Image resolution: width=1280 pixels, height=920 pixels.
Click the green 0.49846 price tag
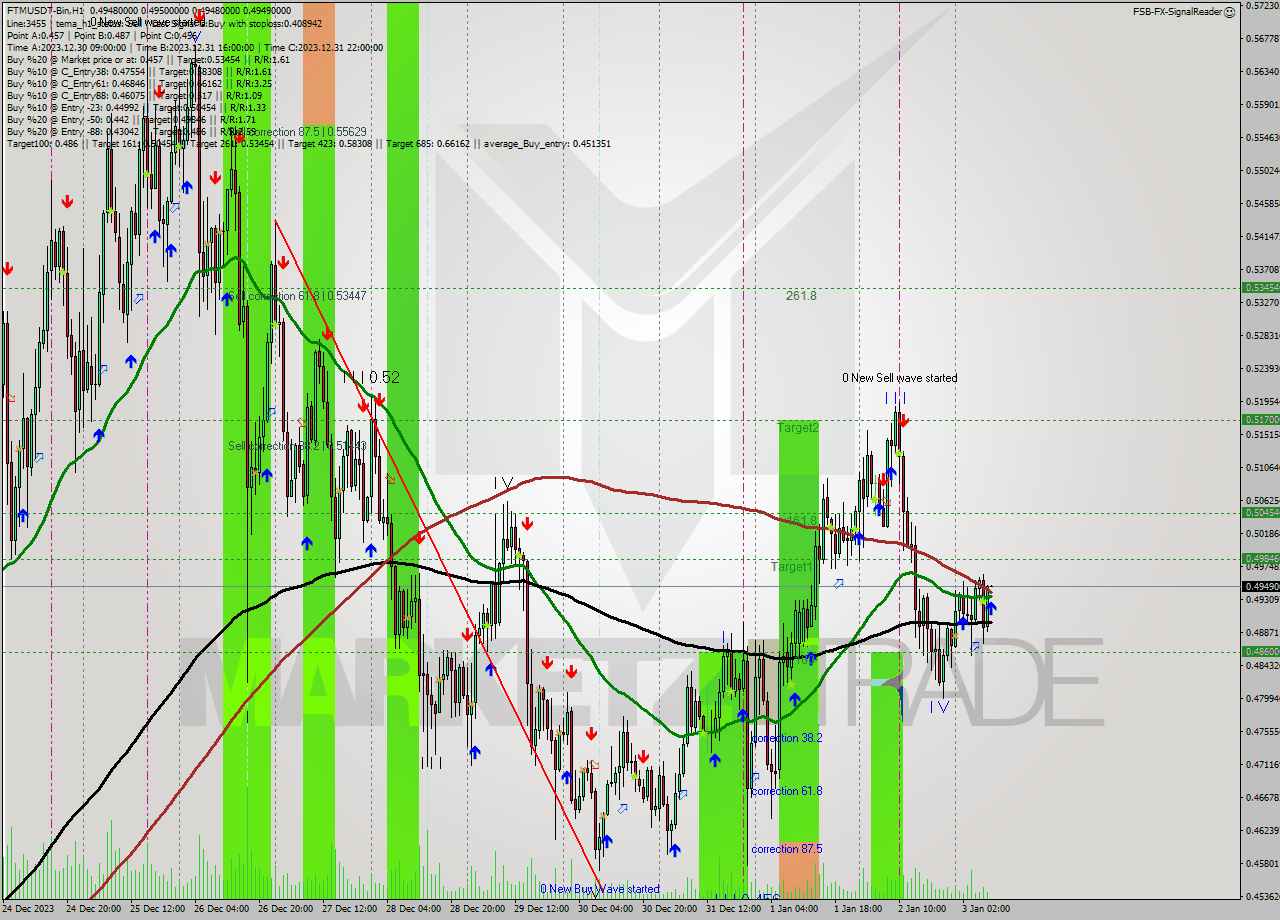tap(1260, 559)
